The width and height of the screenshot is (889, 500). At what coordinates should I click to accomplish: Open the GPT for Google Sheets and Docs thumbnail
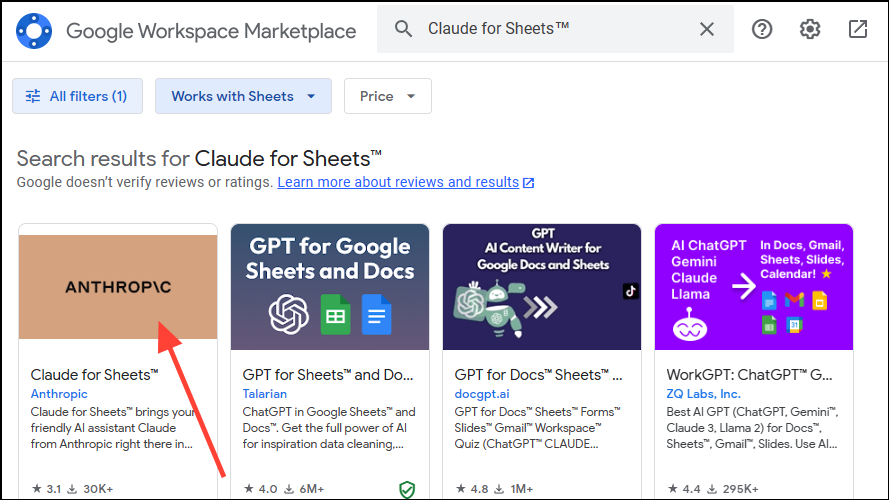click(330, 287)
